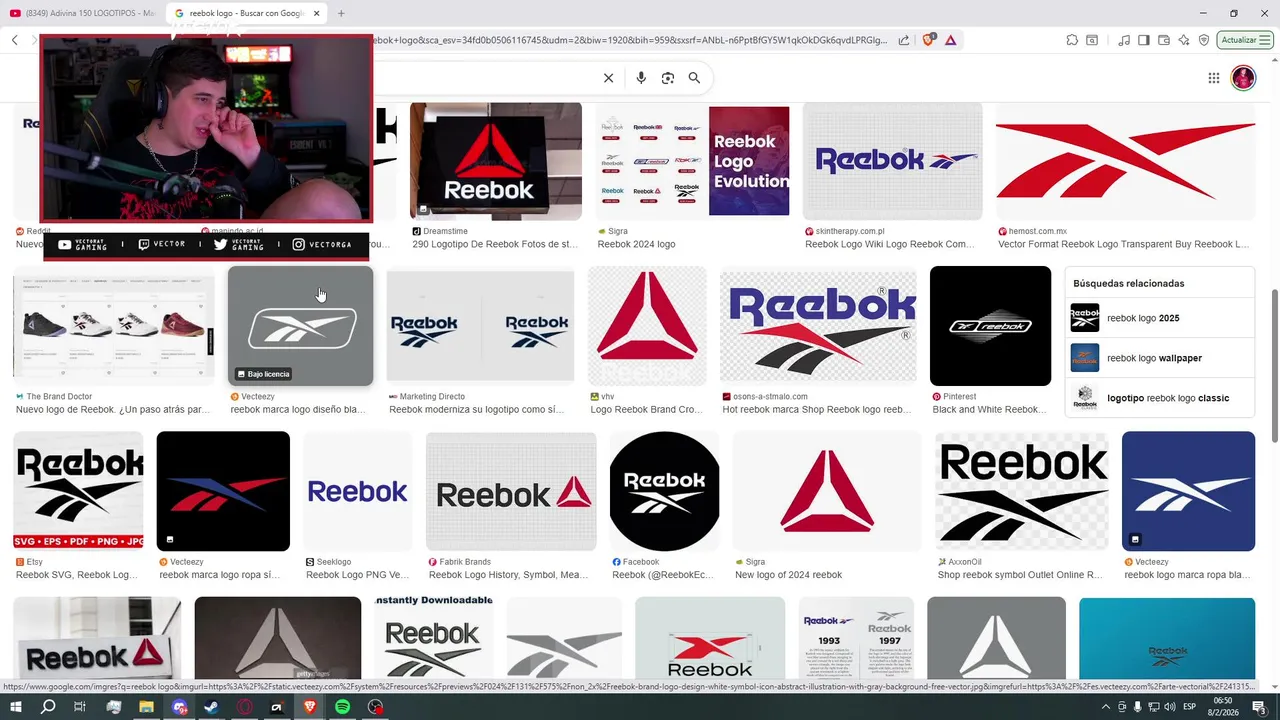The width and height of the screenshot is (1280, 720).
Task: Open the AxxonOil Reebok symbol image
Action: coord(1022,491)
